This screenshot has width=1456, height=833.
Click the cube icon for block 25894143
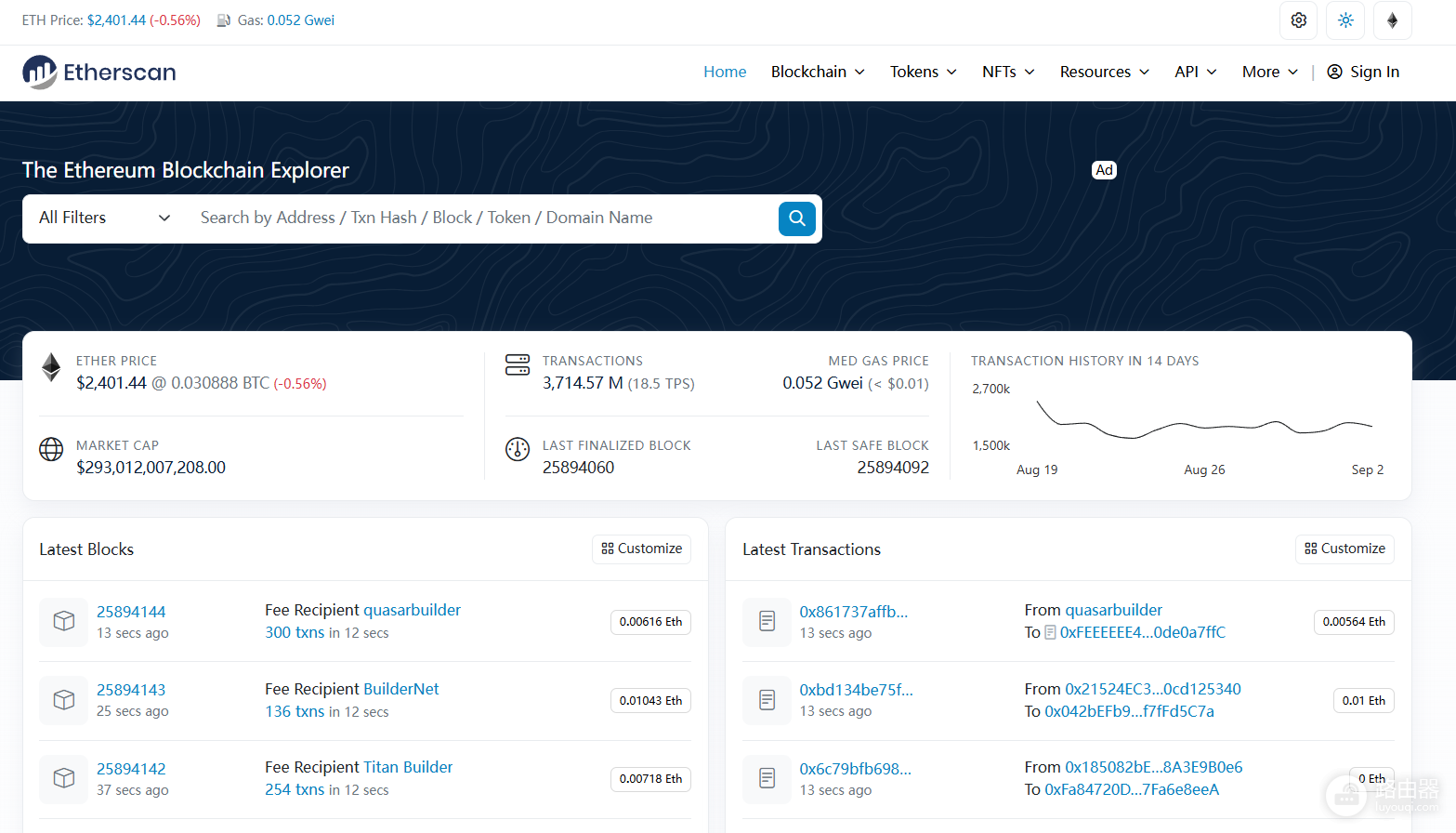click(64, 700)
